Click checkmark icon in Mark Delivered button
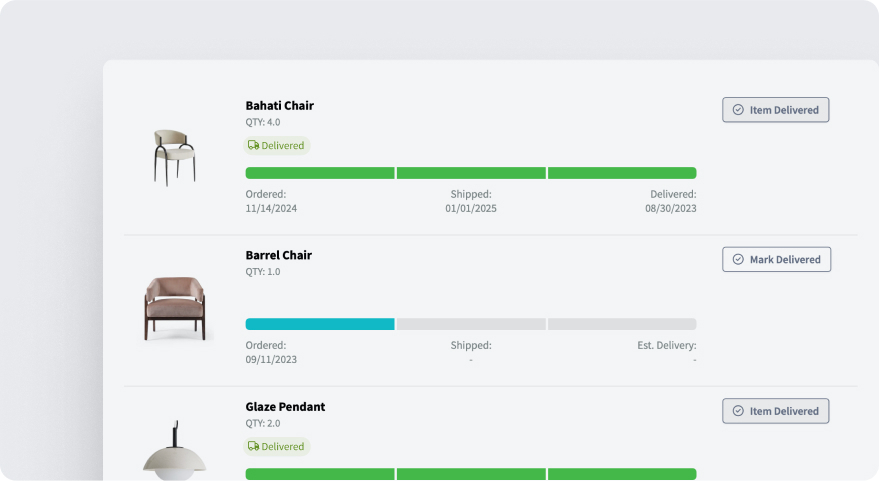 point(739,260)
